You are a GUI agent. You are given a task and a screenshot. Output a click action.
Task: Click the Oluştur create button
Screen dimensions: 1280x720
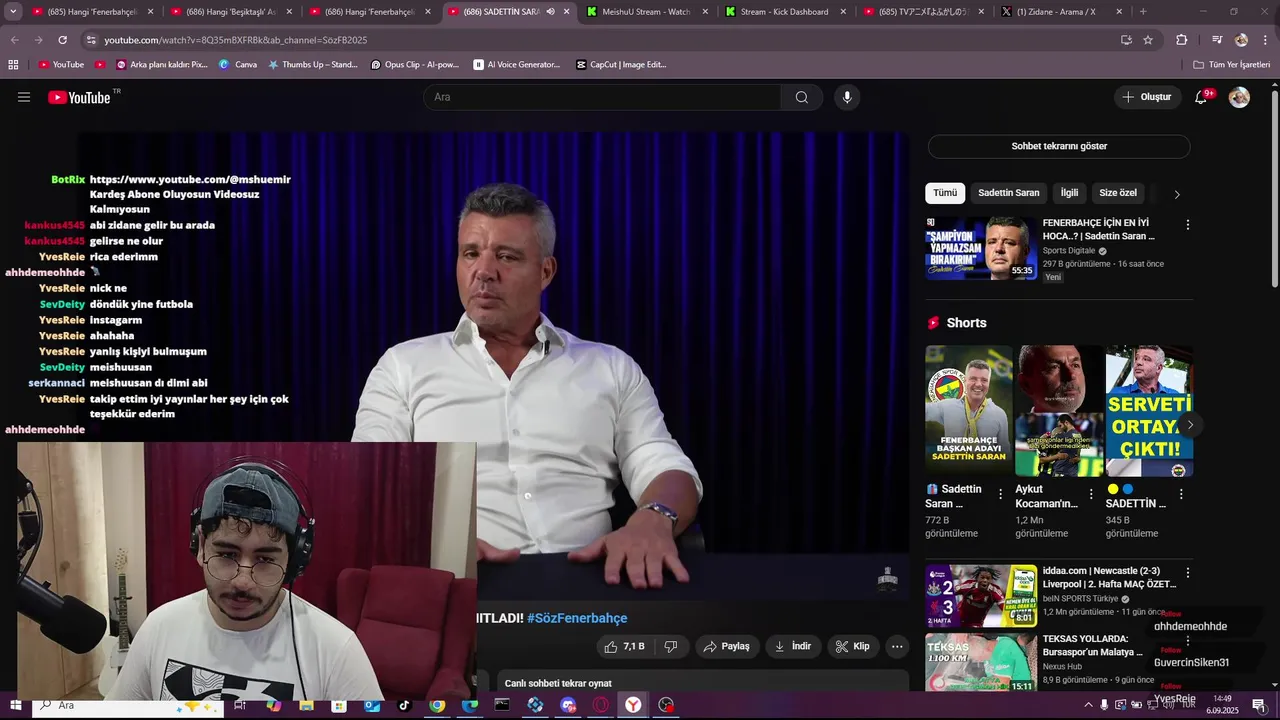click(x=1147, y=97)
